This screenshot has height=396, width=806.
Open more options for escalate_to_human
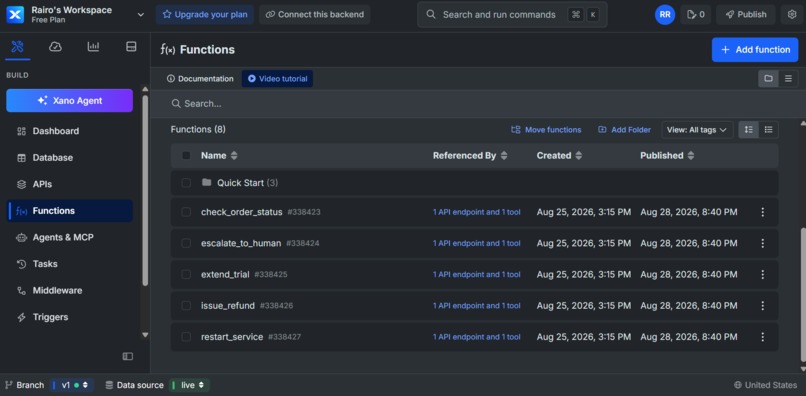click(762, 243)
